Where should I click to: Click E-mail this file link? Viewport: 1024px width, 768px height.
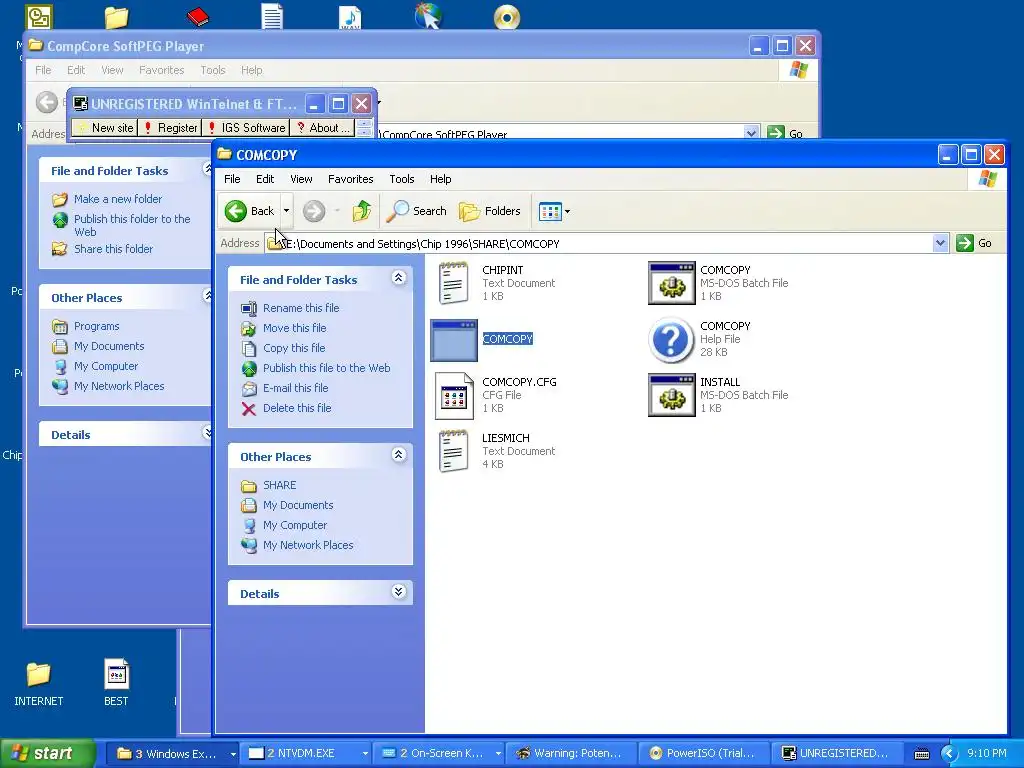pyautogui.click(x=295, y=388)
